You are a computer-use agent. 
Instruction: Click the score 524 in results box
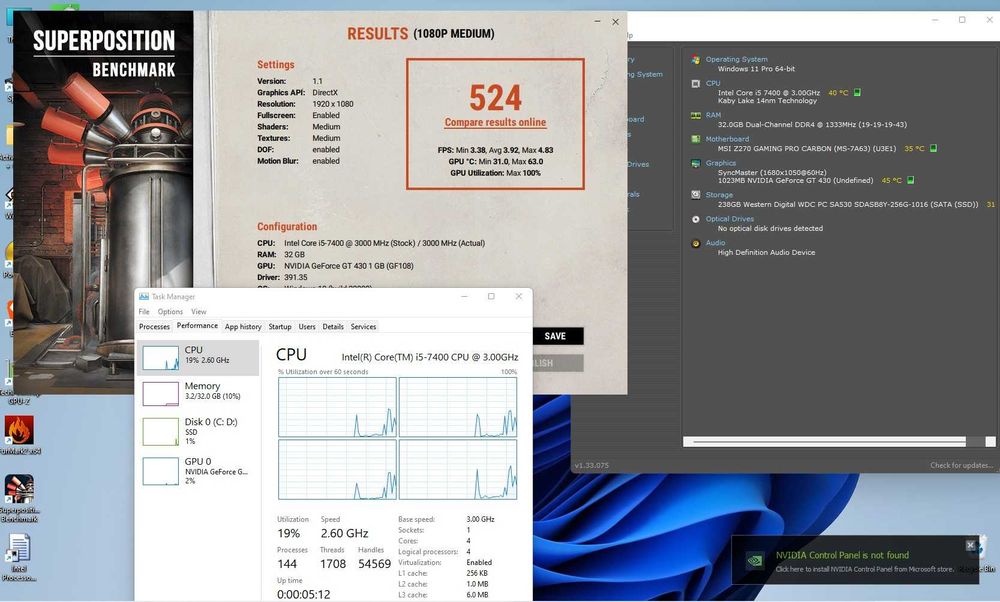click(496, 98)
